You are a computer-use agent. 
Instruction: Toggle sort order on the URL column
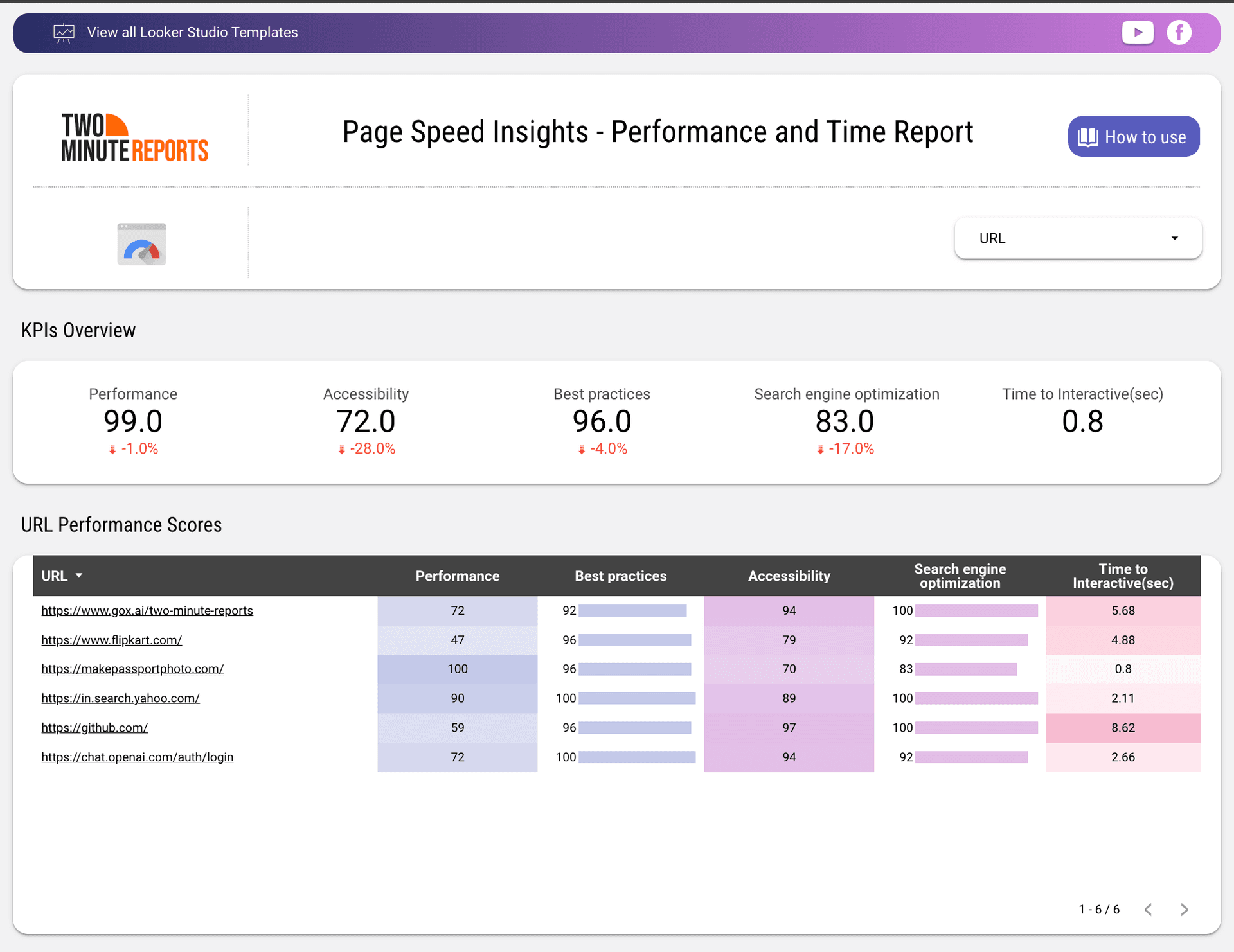tap(62, 576)
